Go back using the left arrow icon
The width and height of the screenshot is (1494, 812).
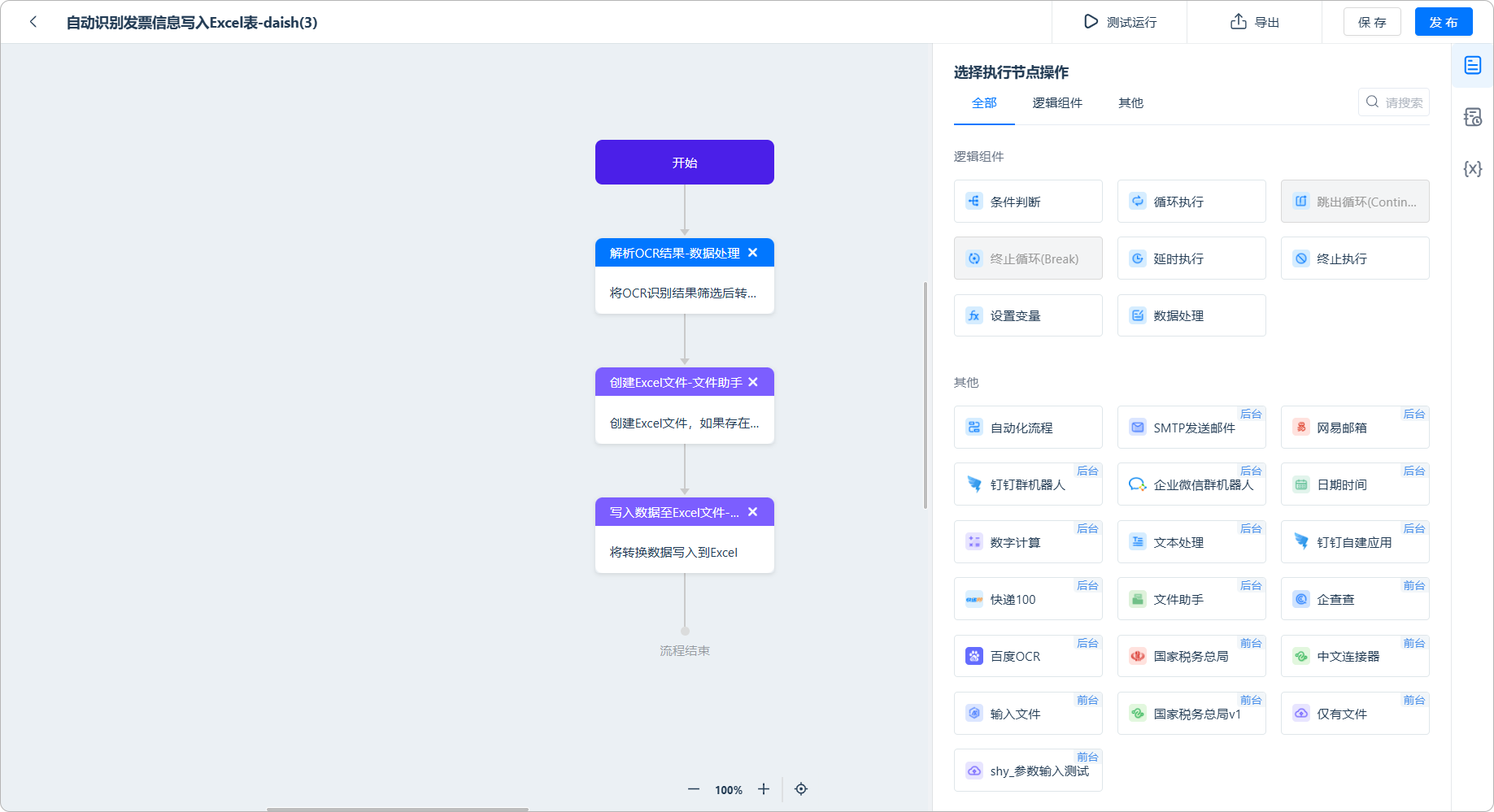pos(33,22)
